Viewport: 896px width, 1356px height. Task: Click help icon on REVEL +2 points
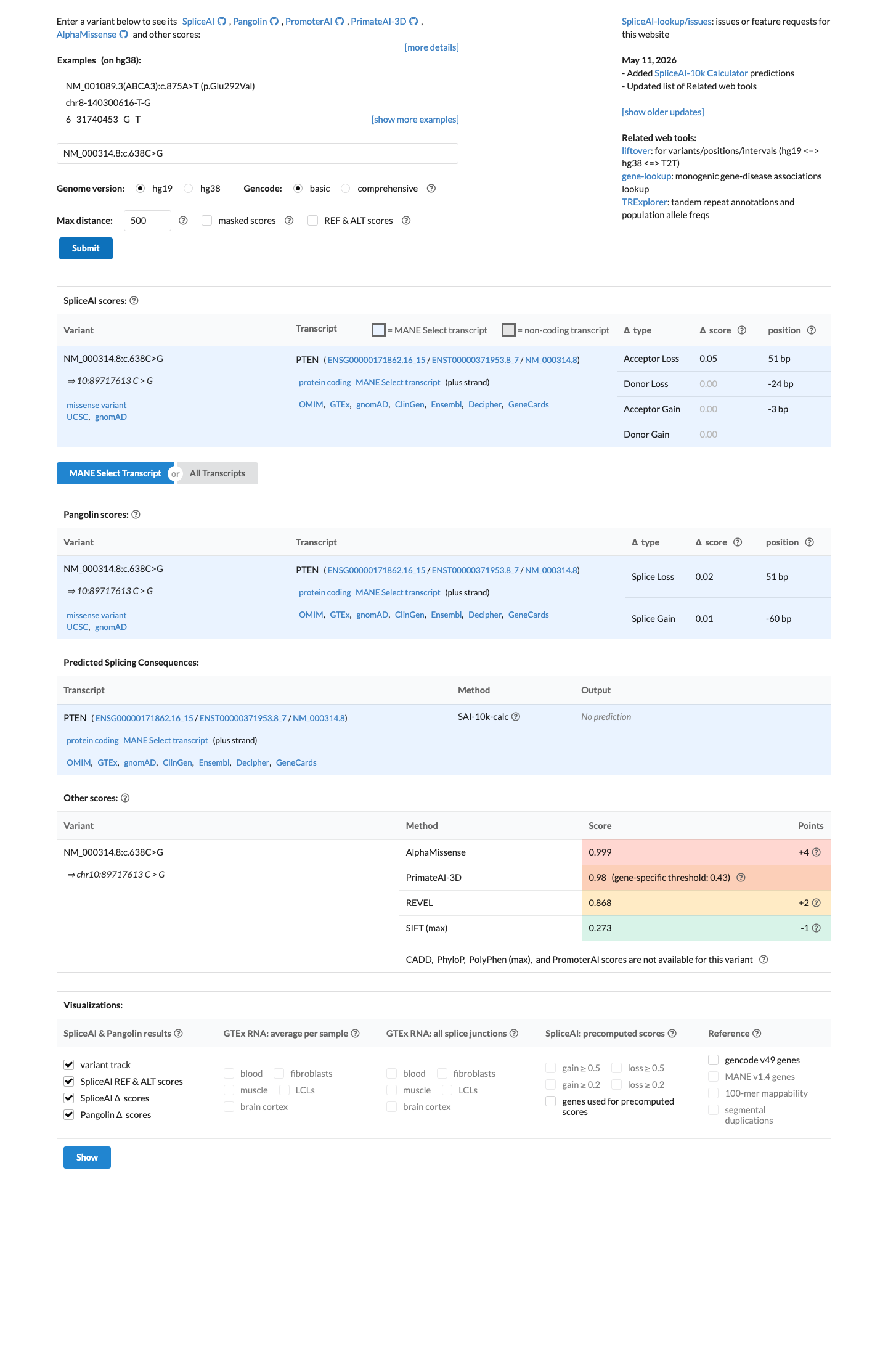817,903
